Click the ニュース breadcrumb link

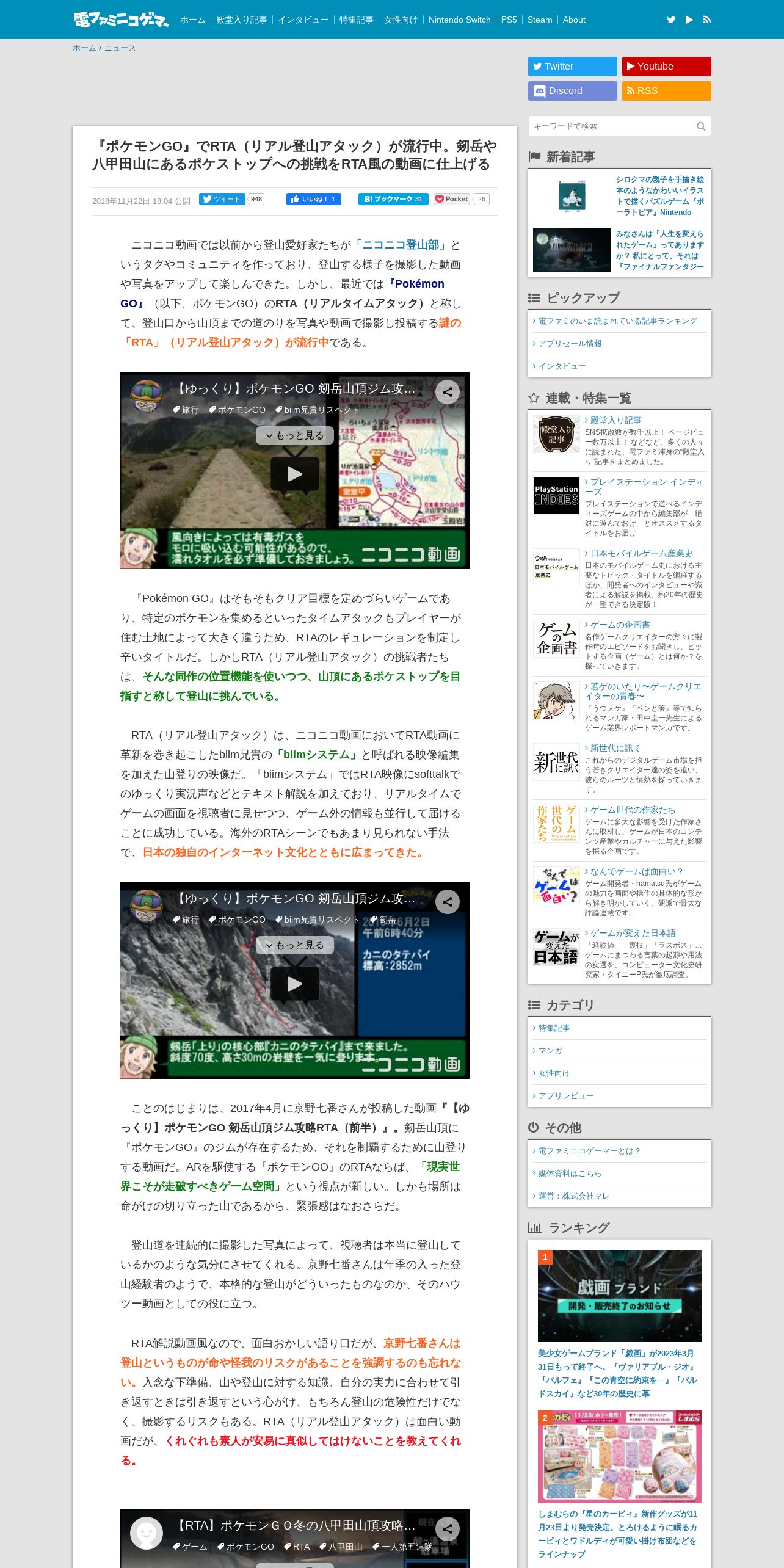pos(120,48)
